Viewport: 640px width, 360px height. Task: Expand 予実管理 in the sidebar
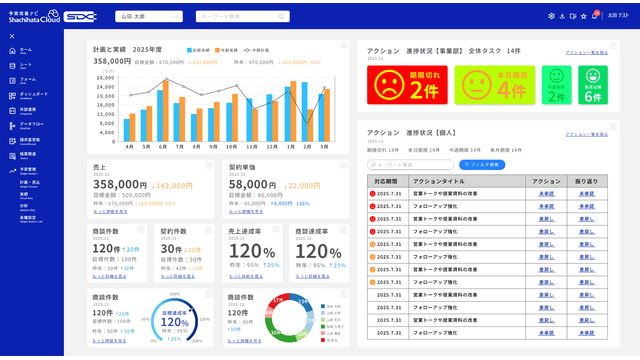pos(22,171)
